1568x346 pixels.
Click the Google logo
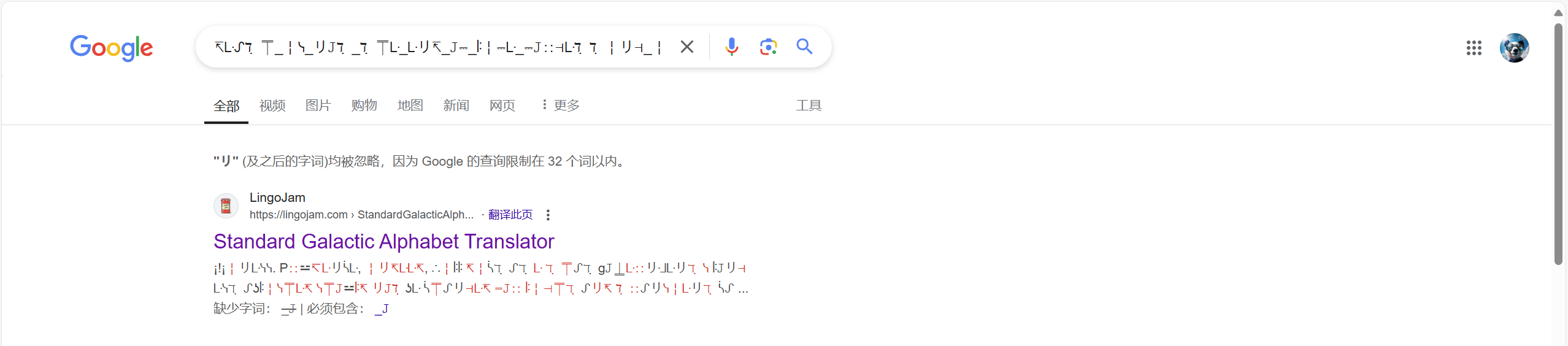click(x=111, y=47)
